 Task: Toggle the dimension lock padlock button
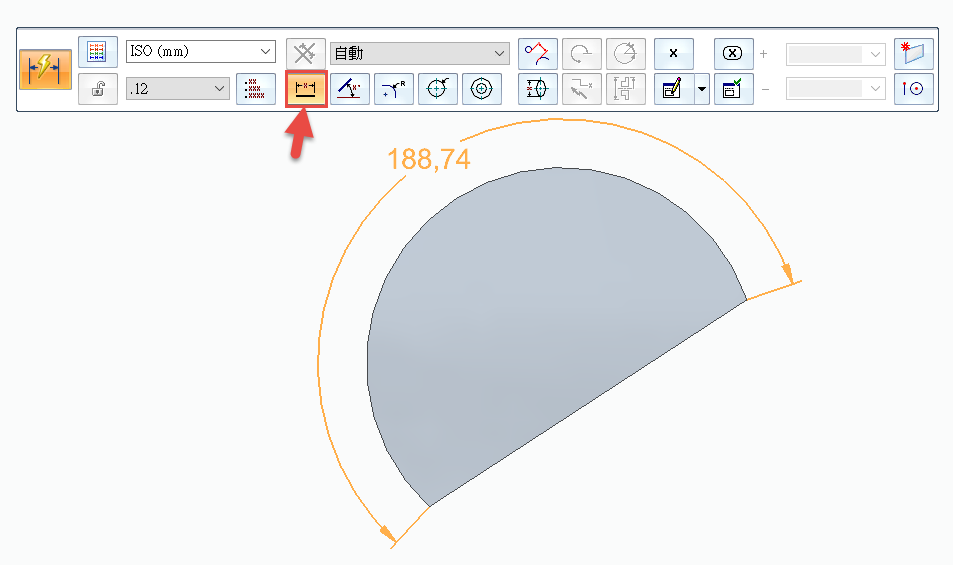coord(97,89)
